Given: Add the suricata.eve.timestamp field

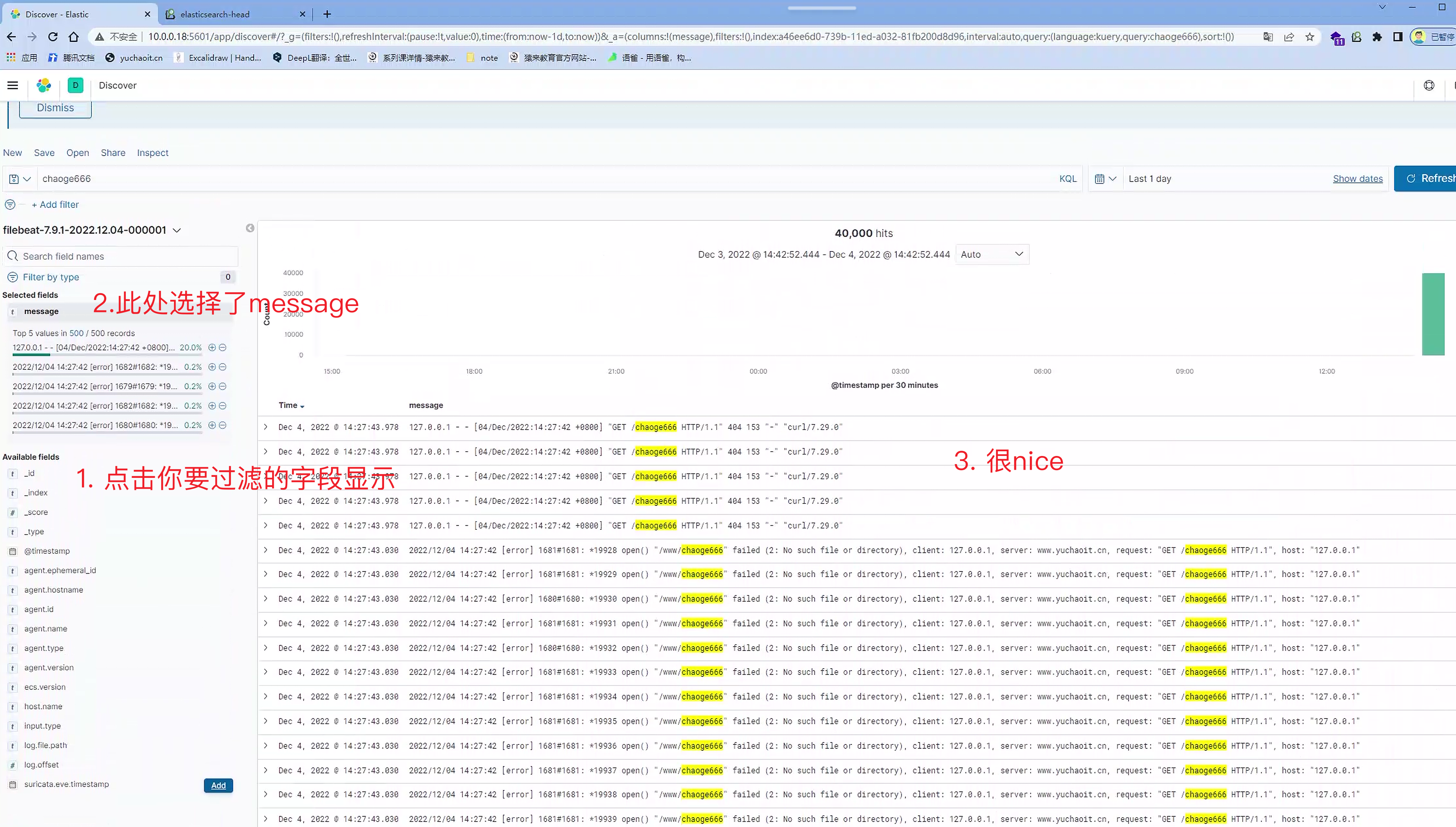Looking at the screenshot, I should point(218,786).
